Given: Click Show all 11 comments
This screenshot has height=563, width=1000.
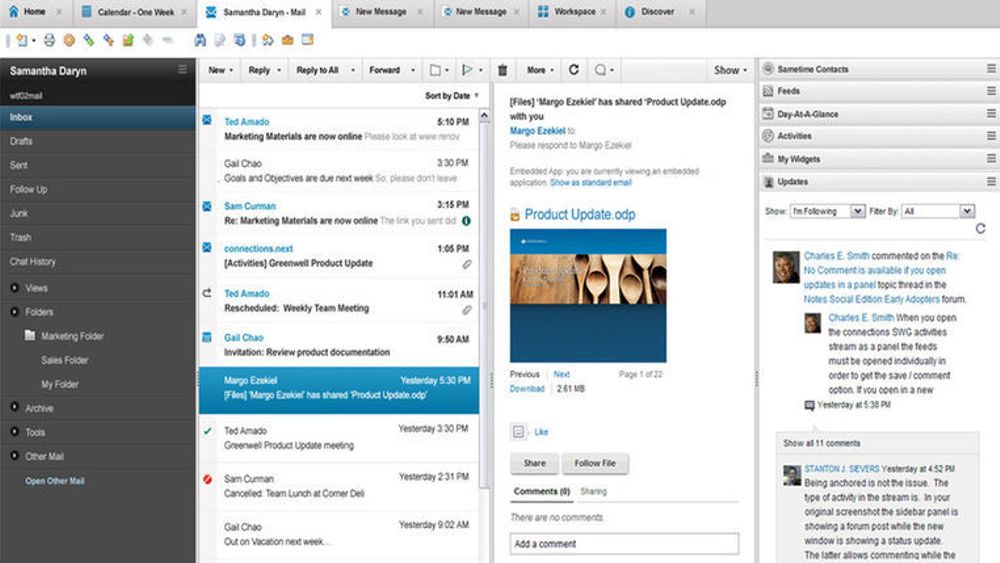Looking at the screenshot, I should coord(821,443).
